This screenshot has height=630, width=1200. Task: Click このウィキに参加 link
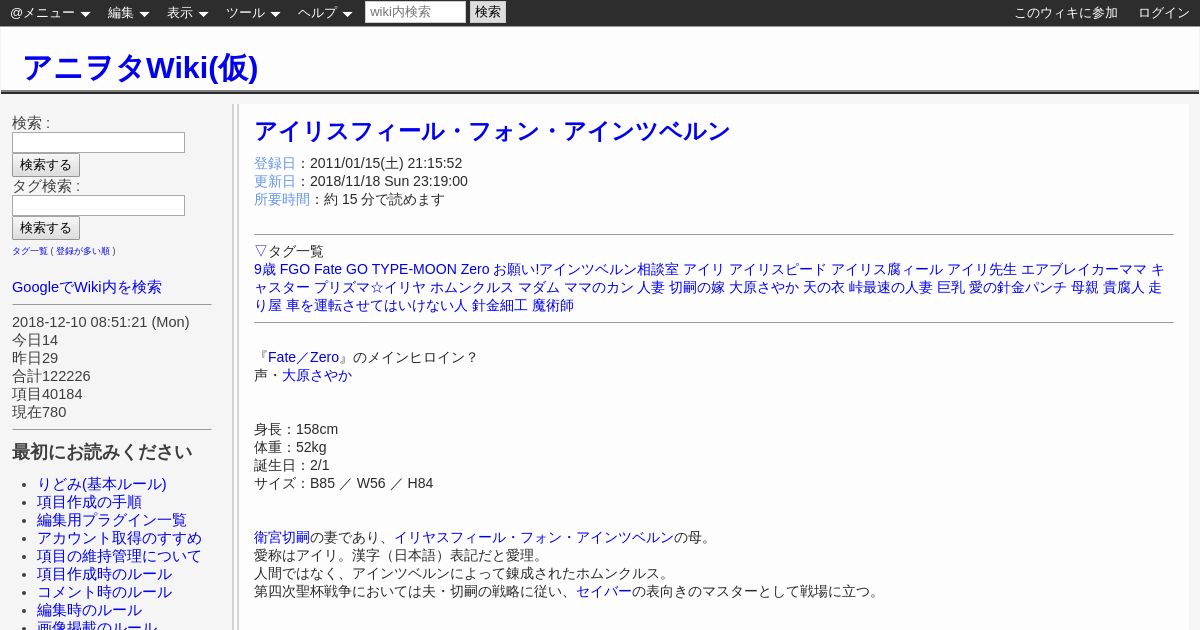[1066, 13]
